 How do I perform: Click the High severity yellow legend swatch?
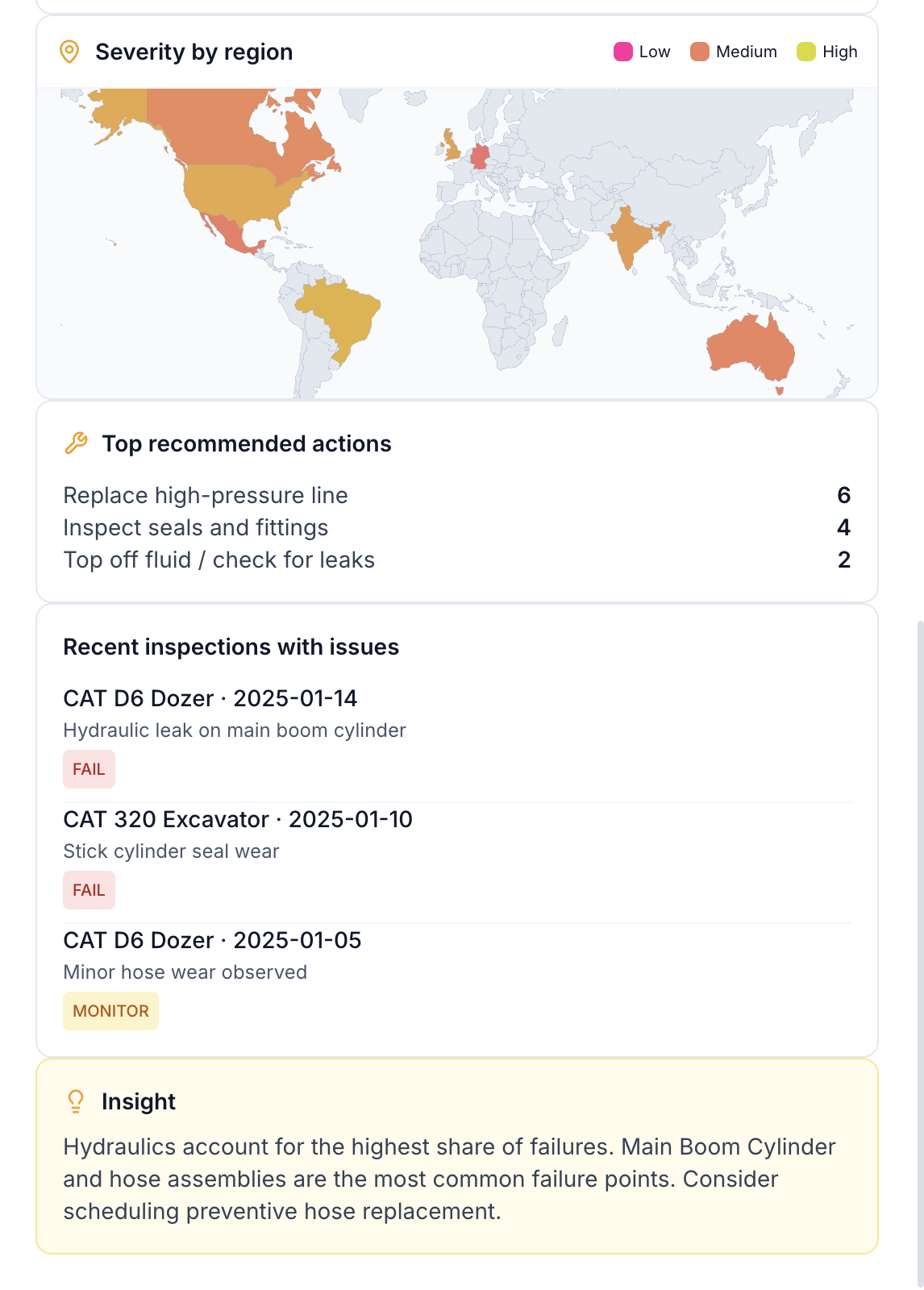click(805, 52)
